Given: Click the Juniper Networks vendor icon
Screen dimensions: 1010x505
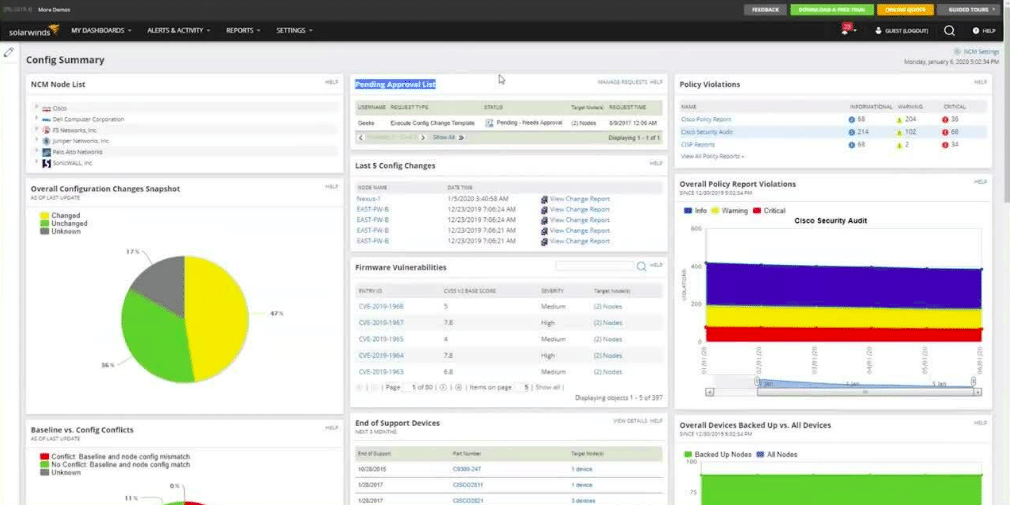Looking at the screenshot, I should pos(46,141).
